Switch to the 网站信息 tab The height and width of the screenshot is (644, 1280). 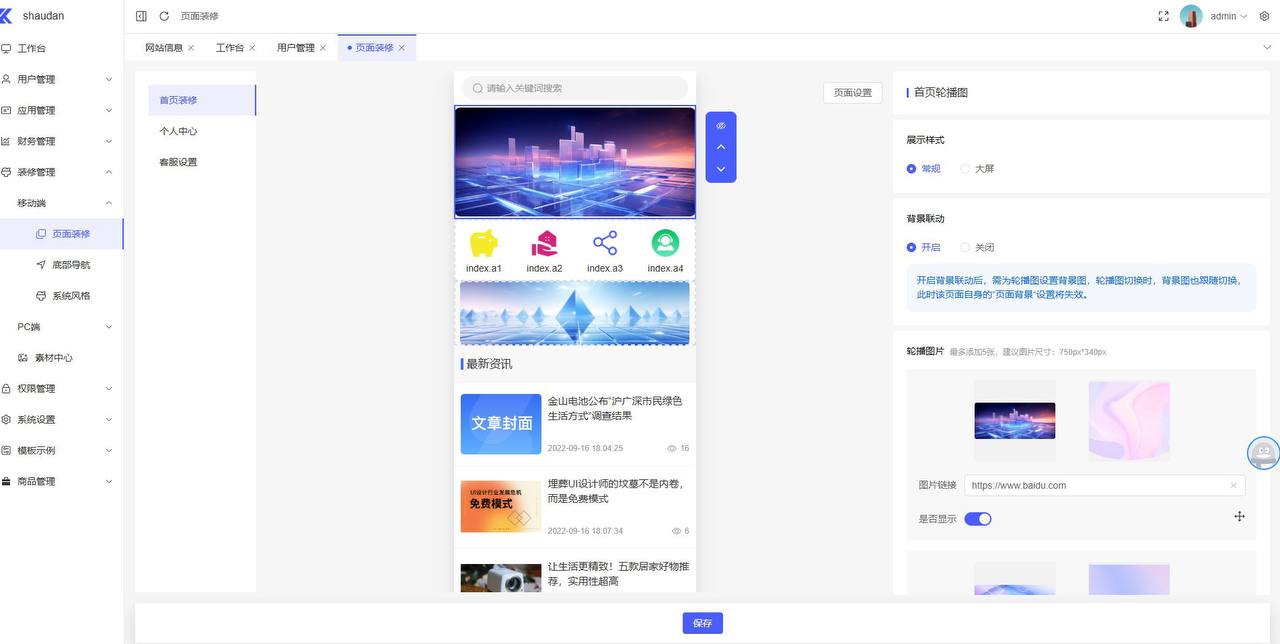click(x=163, y=48)
